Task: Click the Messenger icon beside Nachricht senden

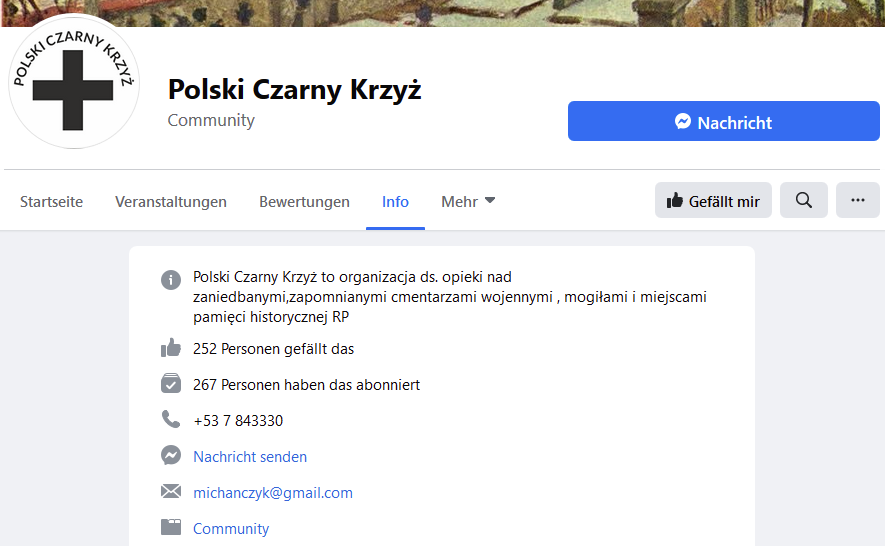Action: (171, 455)
